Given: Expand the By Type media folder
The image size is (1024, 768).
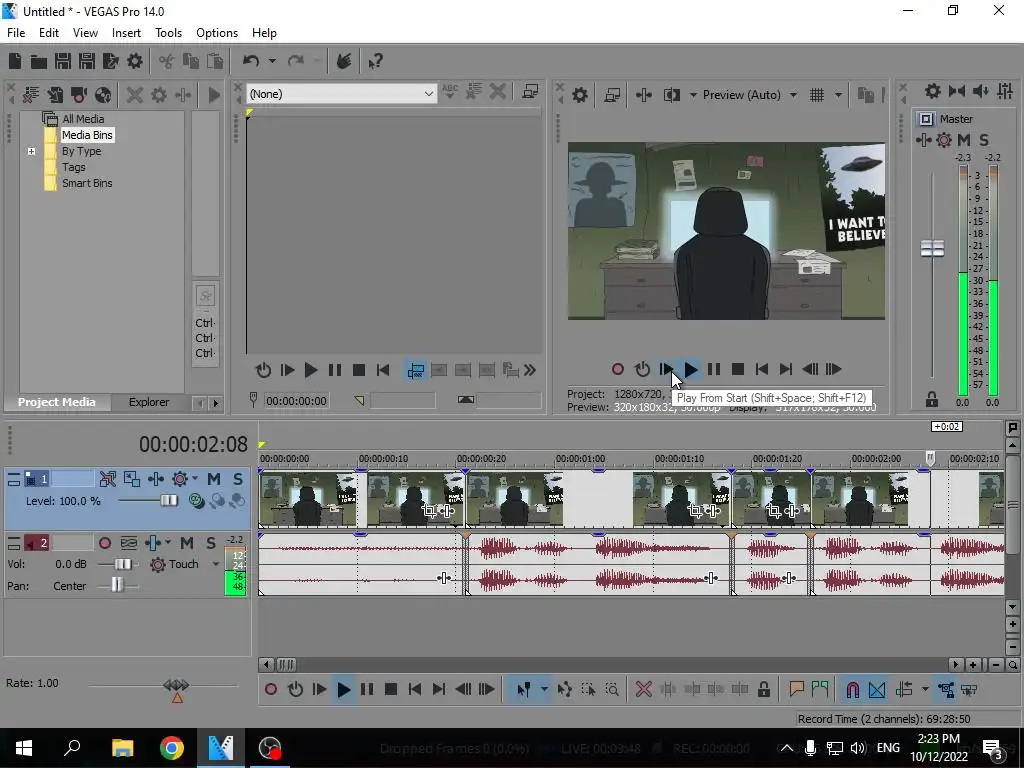Looking at the screenshot, I should pos(31,152).
